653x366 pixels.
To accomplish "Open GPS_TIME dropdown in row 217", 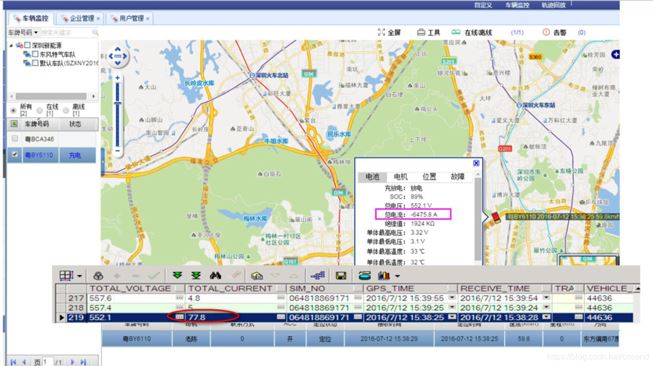I will point(452,298).
